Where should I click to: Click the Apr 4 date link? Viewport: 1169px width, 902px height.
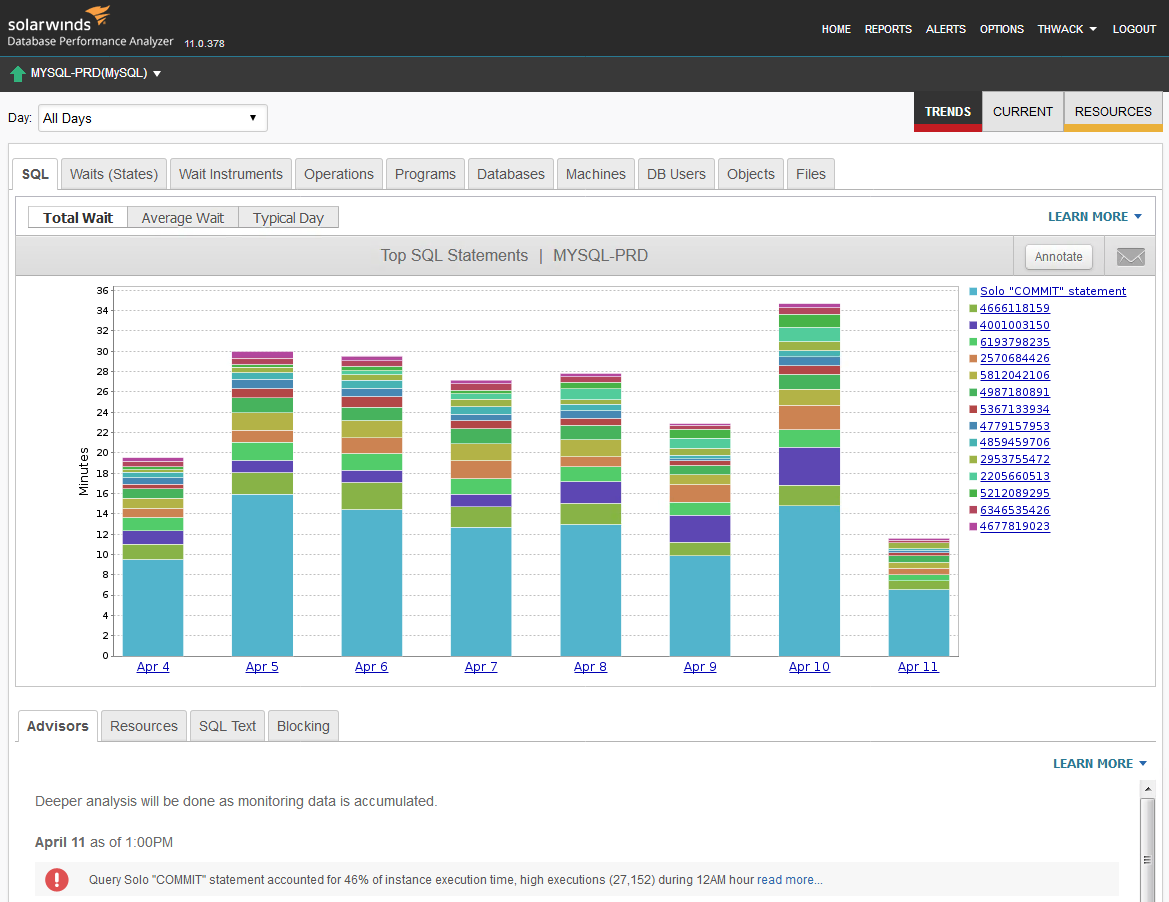pyautogui.click(x=153, y=666)
